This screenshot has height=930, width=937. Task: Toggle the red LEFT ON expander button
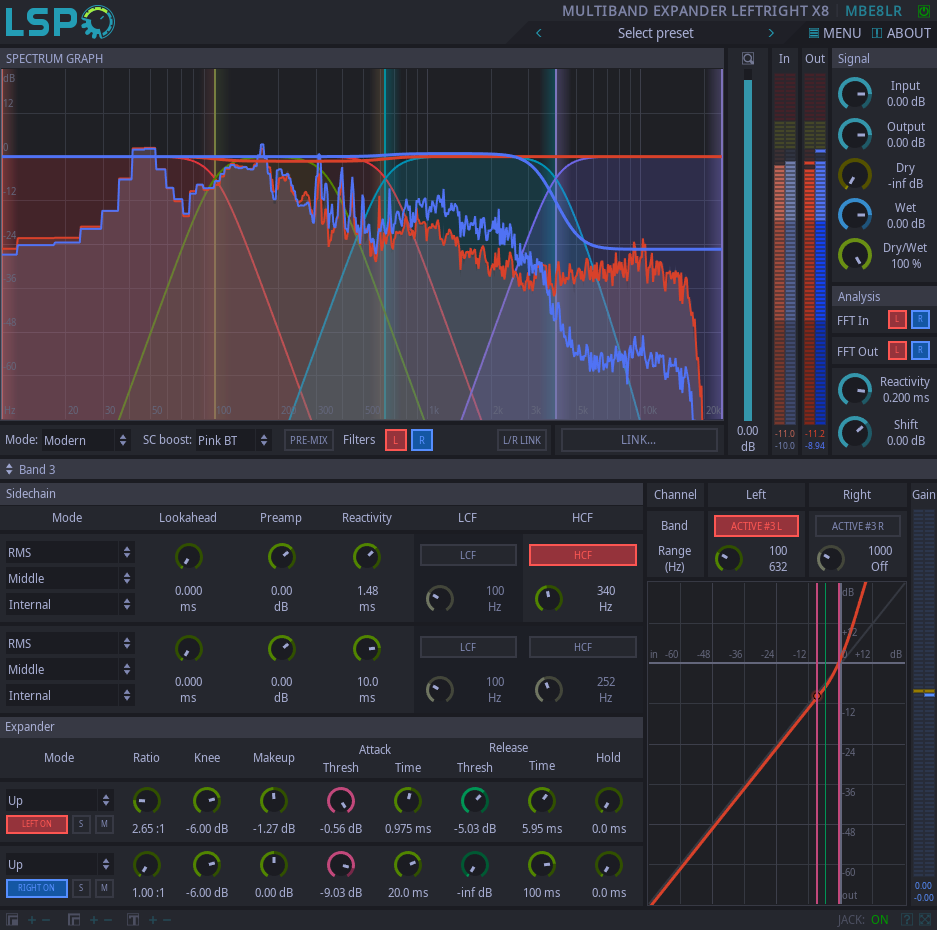[x=36, y=824]
